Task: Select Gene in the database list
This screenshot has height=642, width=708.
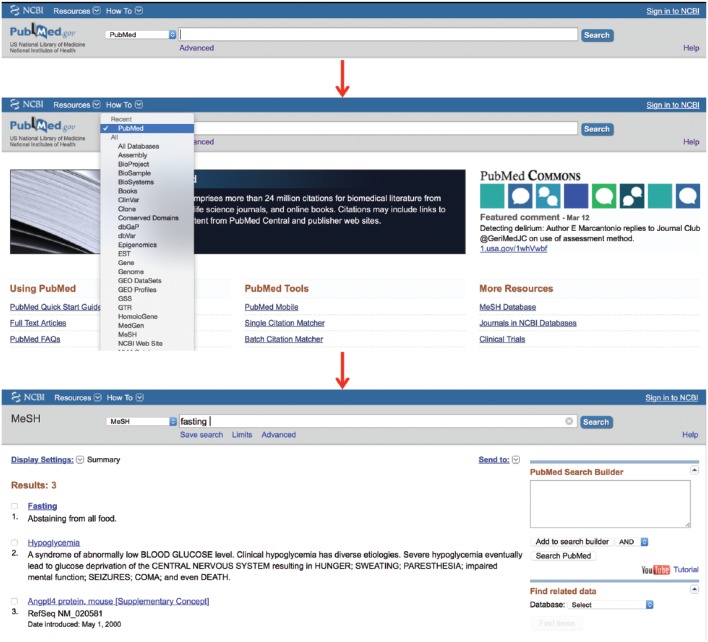Action: coord(126,263)
